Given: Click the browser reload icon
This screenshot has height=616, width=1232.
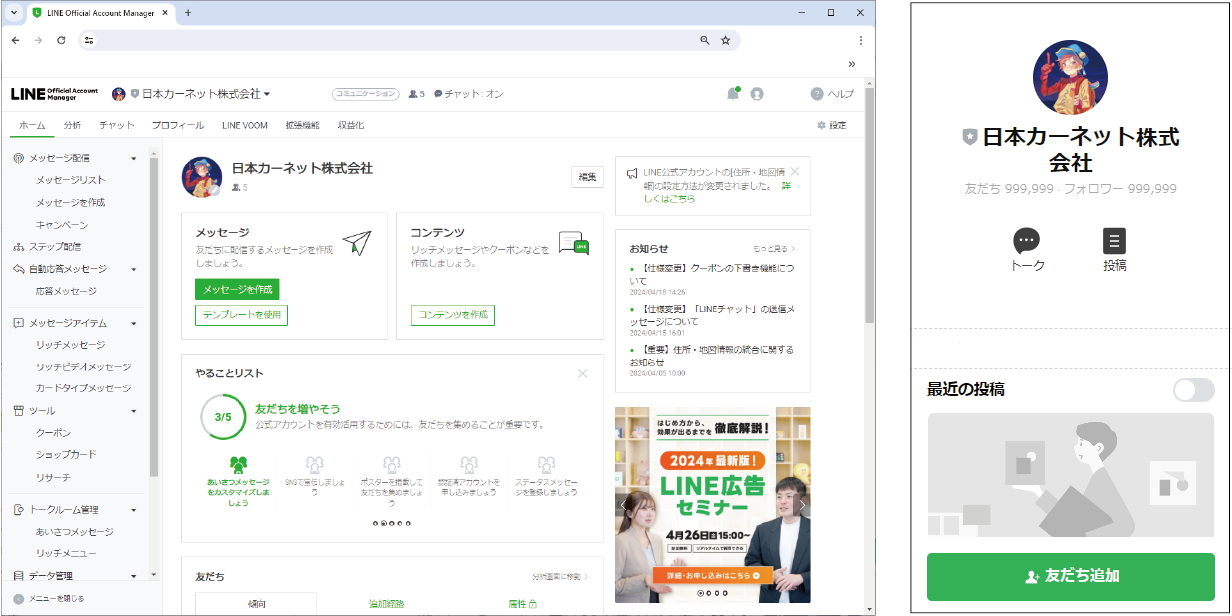Looking at the screenshot, I should point(61,40).
